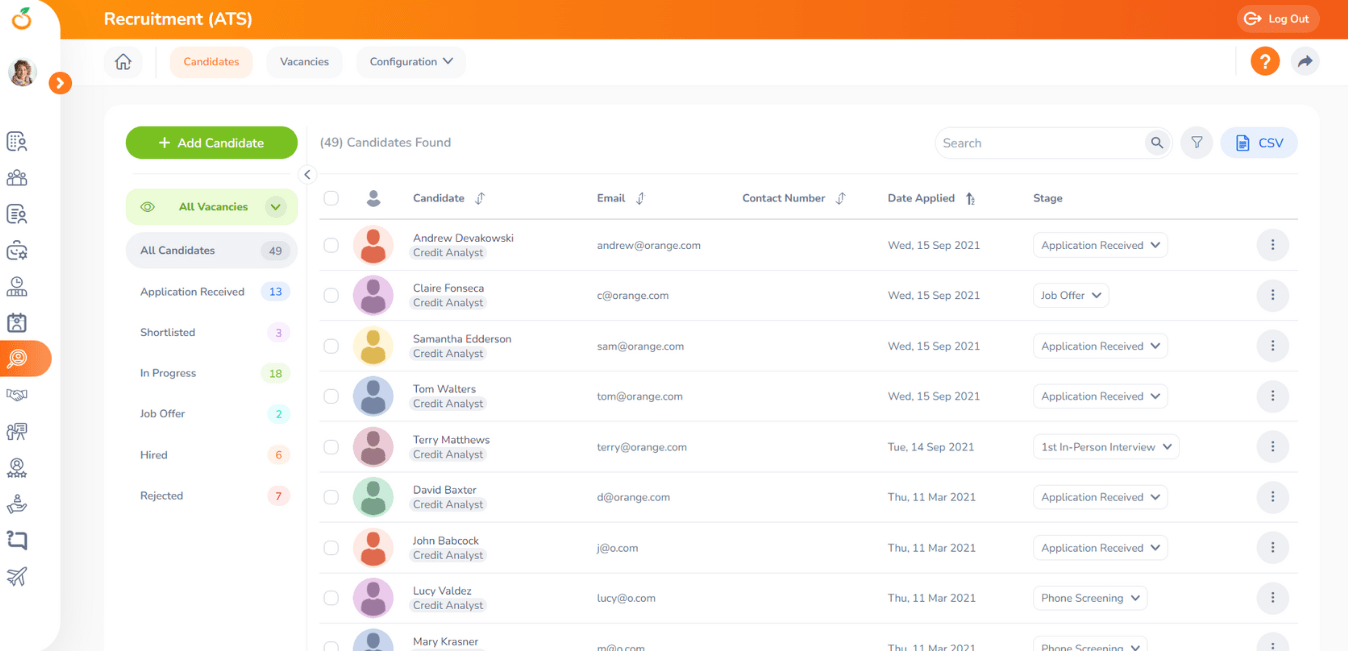Select the handshake icon in the sidebar
The height and width of the screenshot is (651, 1348).
pyautogui.click(x=16, y=395)
